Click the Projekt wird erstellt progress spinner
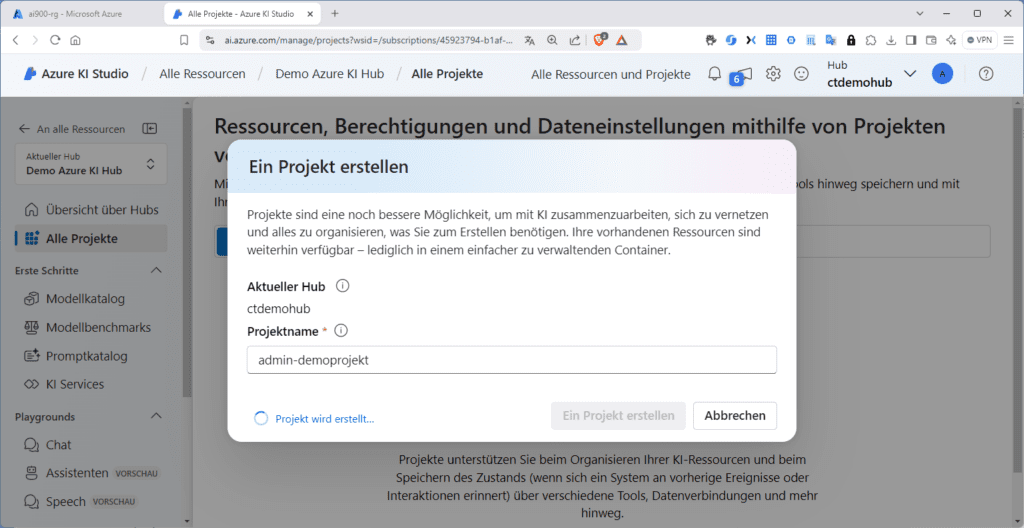Image resolution: width=1024 pixels, height=528 pixels. pyautogui.click(x=261, y=419)
